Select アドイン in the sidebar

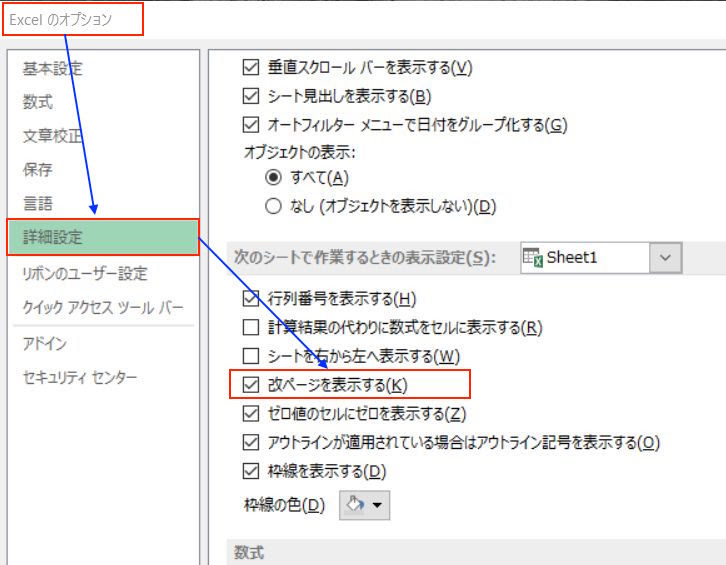pos(44,343)
